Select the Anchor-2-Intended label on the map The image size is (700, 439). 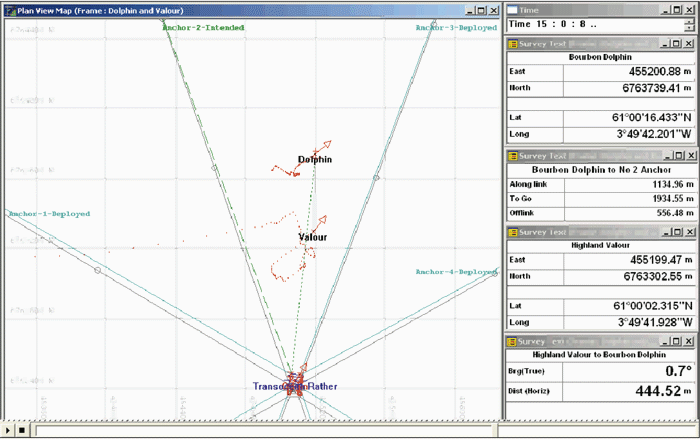(x=203, y=28)
